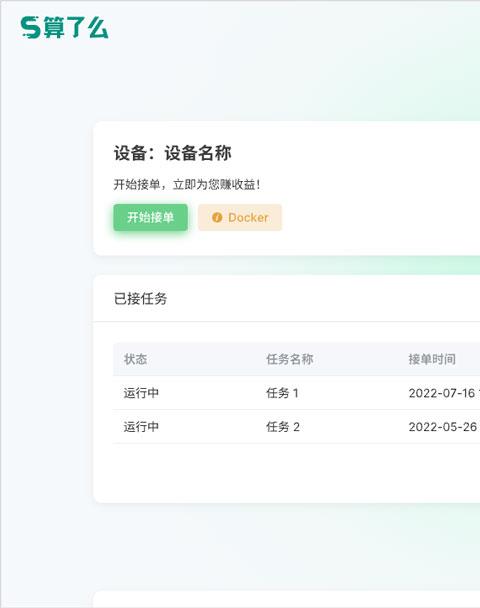Select the 任务 1 row name

coord(282,393)
